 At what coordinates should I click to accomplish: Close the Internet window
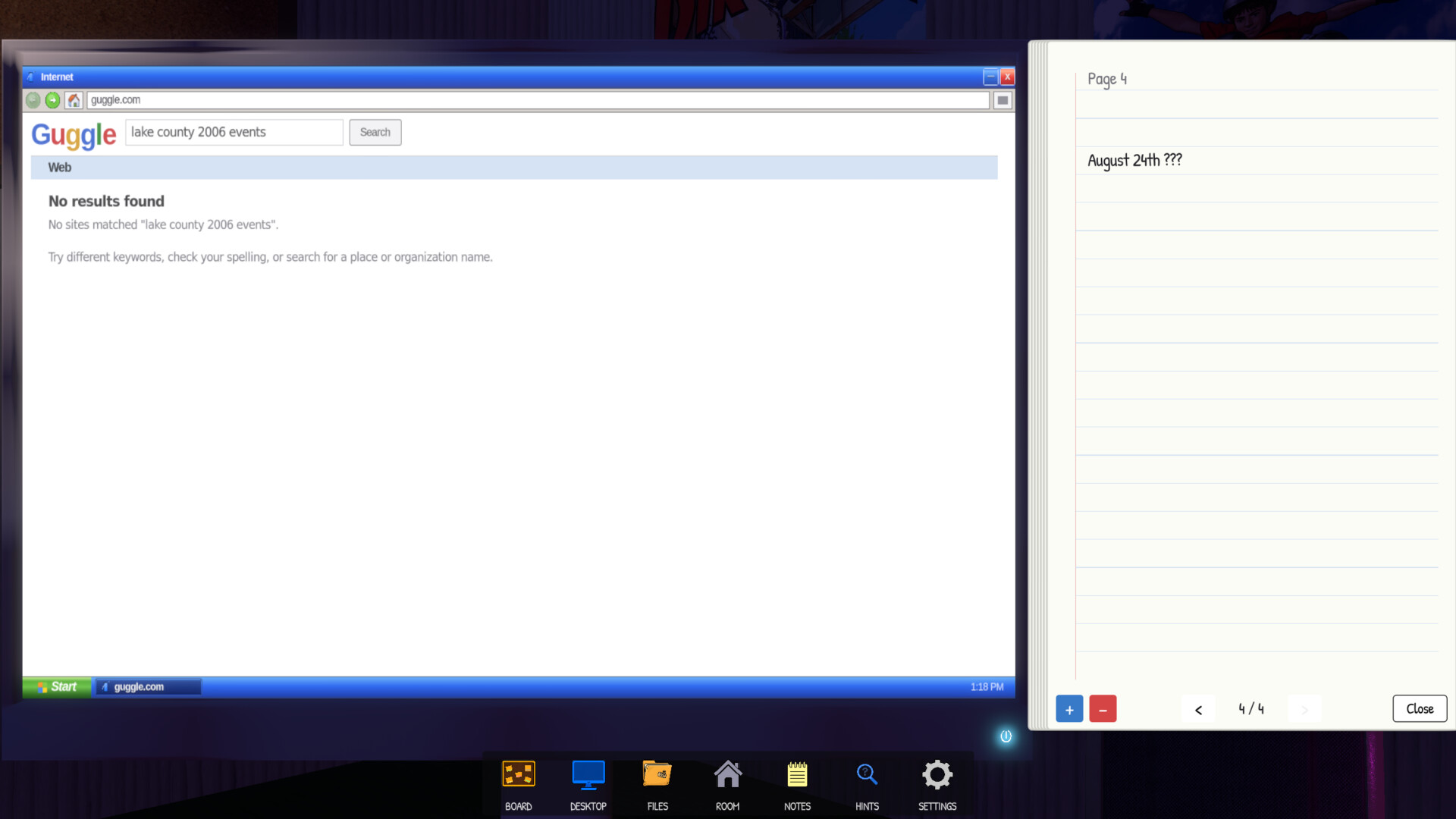coord(1008,77)
